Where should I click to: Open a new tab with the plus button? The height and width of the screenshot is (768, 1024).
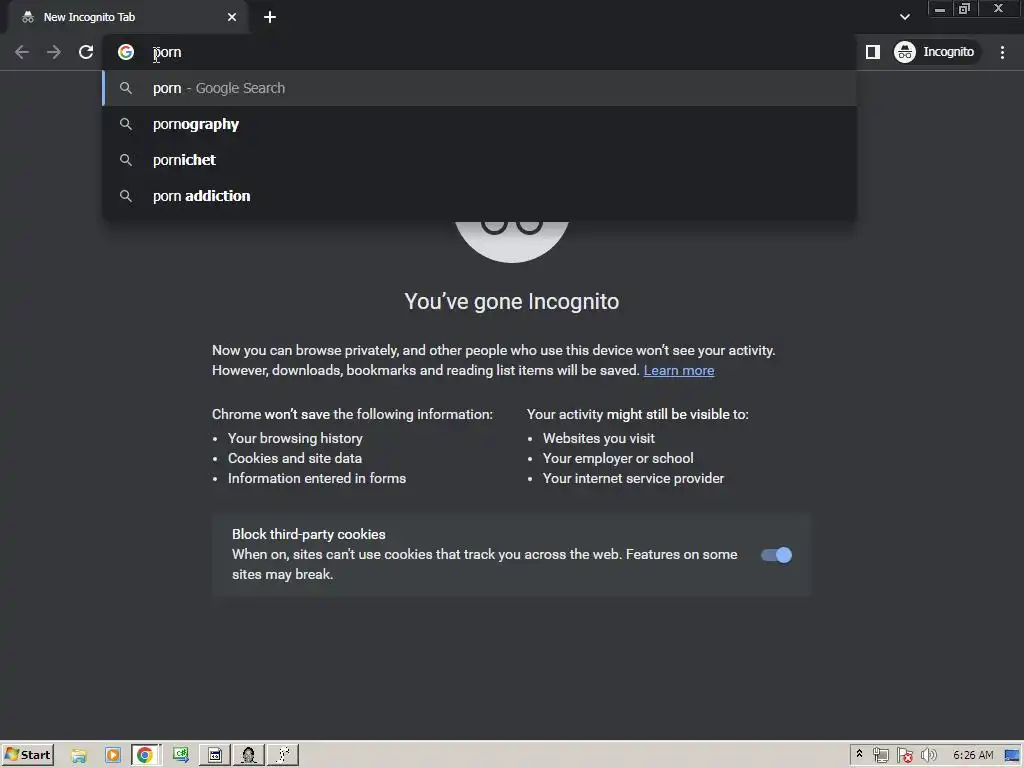point(270,17)
